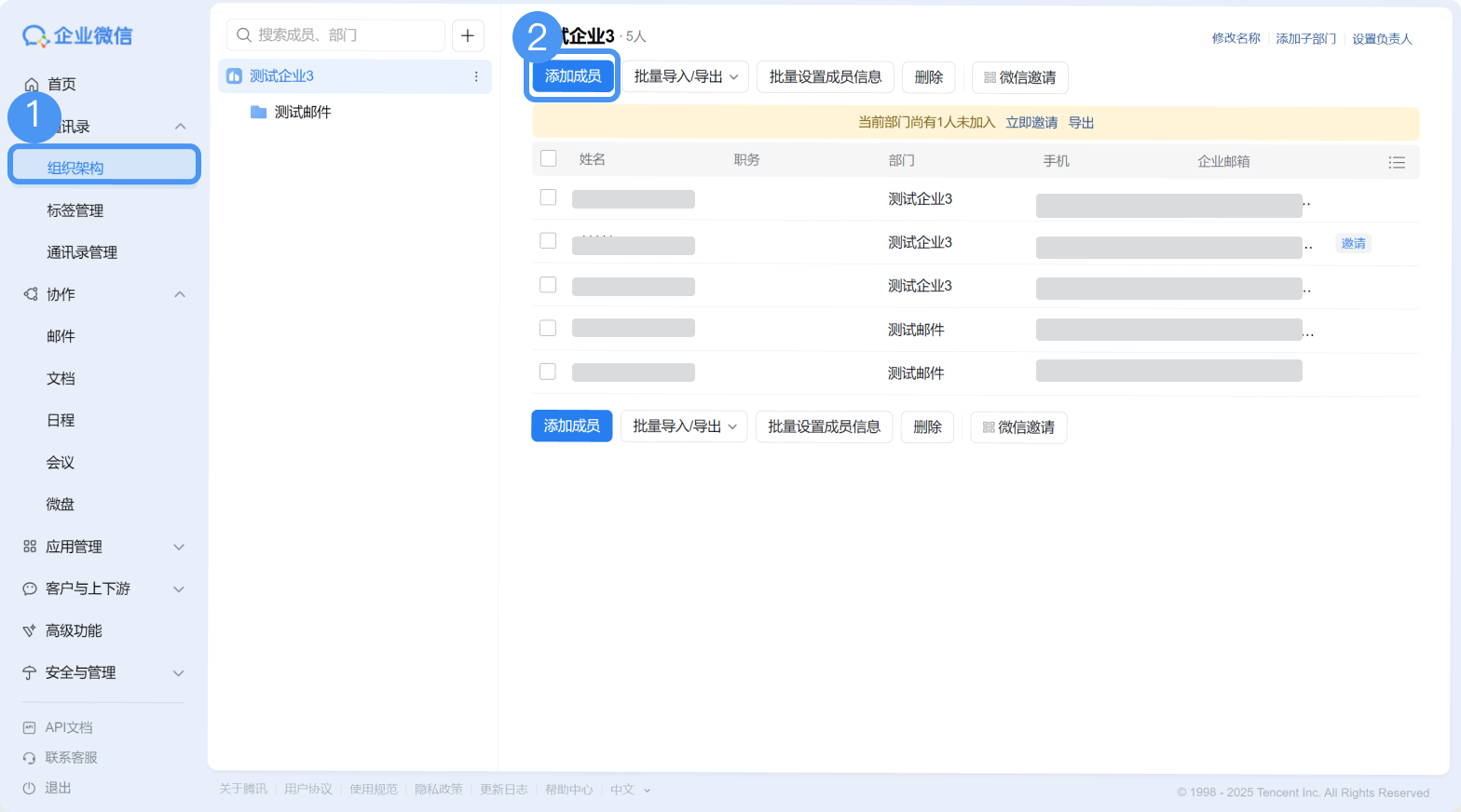Open the column settings list icon
Image resolution: width=1461 pixels, height=812 pixels.
[x=1397, y=162]
